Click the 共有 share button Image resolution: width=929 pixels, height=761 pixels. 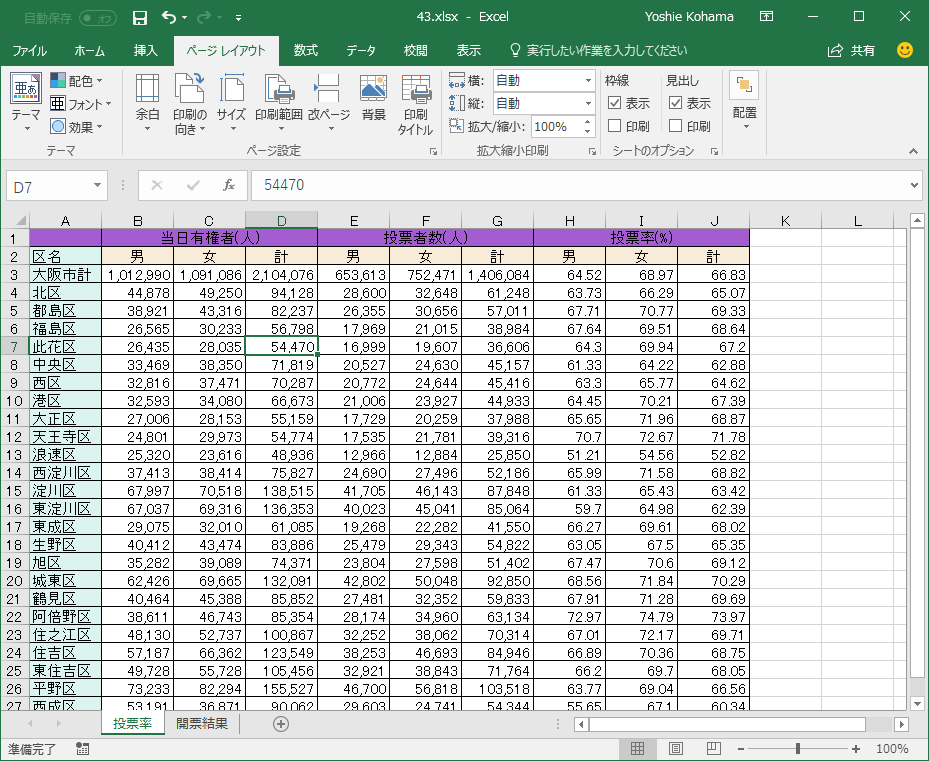(851, 50)
